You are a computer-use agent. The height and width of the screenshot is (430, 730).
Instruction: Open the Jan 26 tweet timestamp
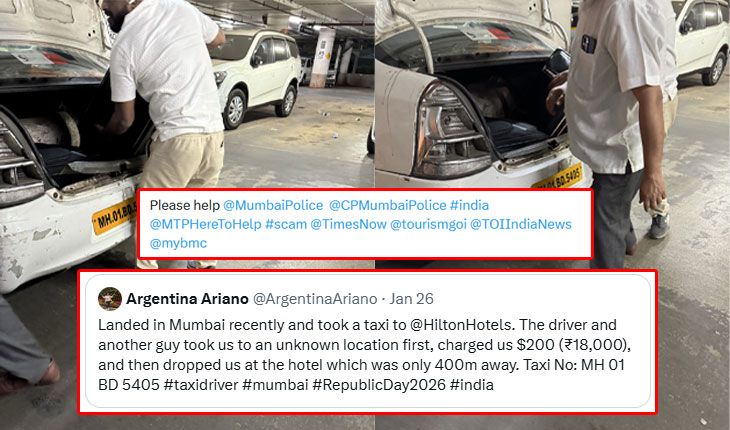pyautogui.click(x=412, y=299)
